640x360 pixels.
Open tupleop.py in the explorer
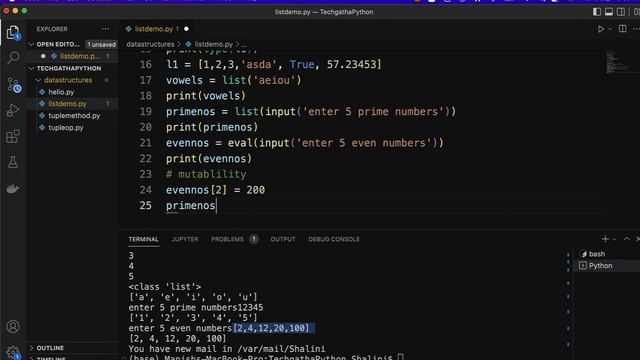[66, 127]
